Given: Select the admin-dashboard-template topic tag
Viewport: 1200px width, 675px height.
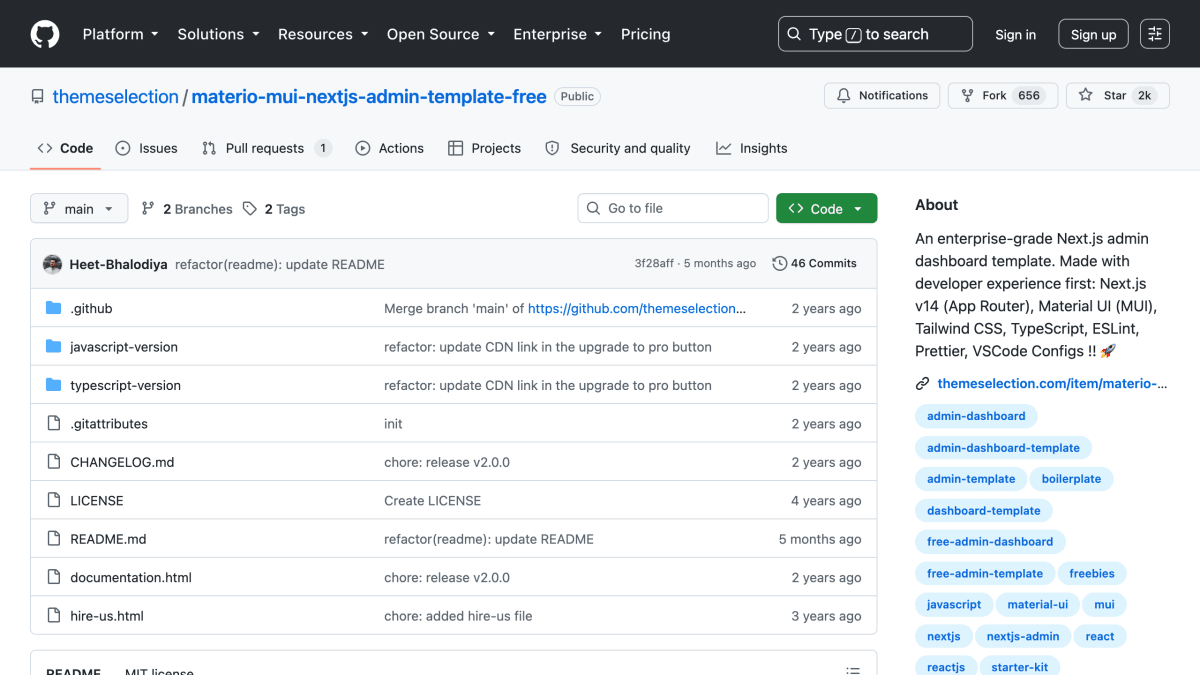Looking at the screenshot, I should pyautogui.click(x=1003, y=448).
